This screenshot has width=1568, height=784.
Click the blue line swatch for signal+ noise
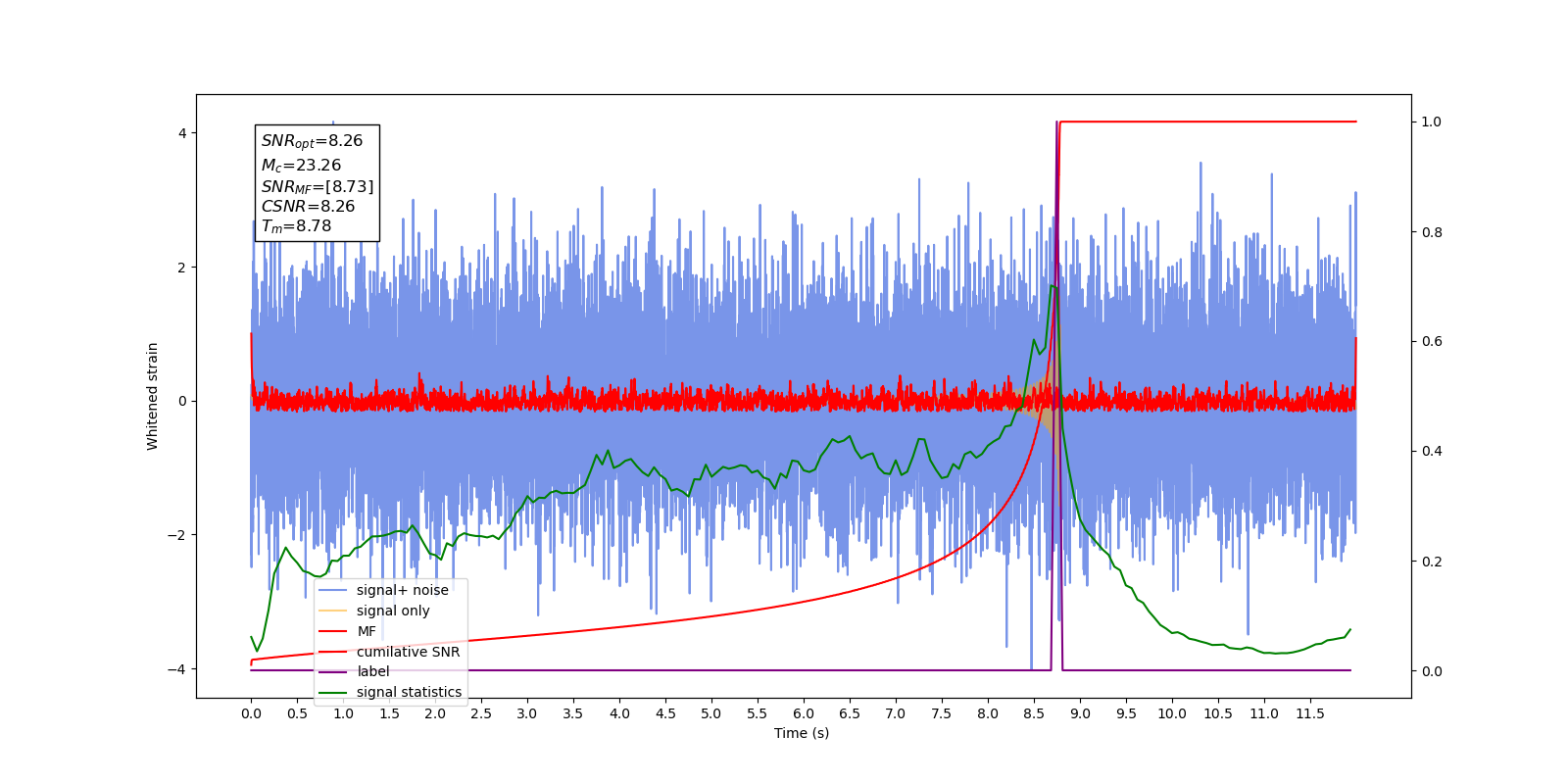(333, 590)
